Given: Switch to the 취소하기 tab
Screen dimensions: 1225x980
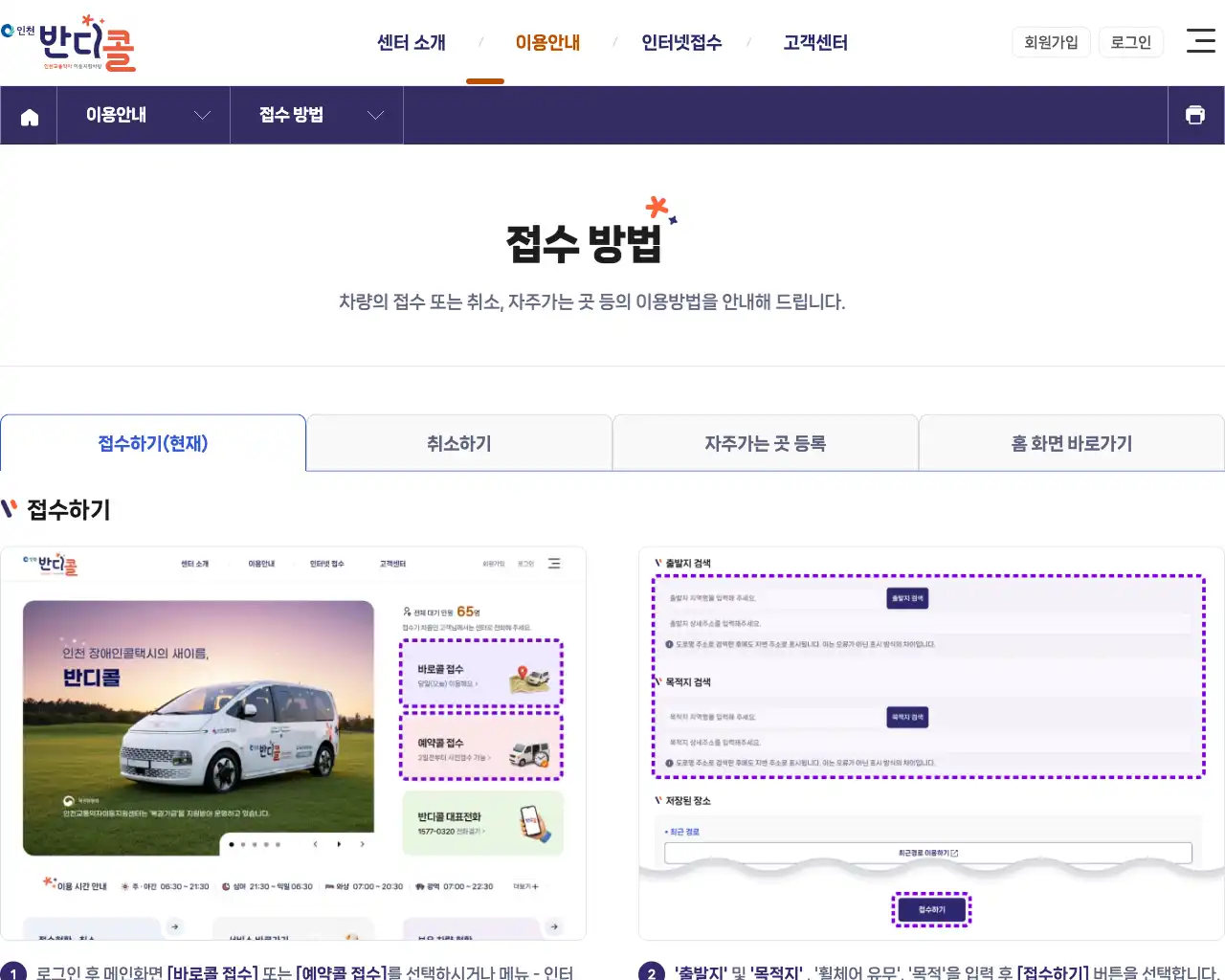Looking at the screenshot, I should click(459, 443).
